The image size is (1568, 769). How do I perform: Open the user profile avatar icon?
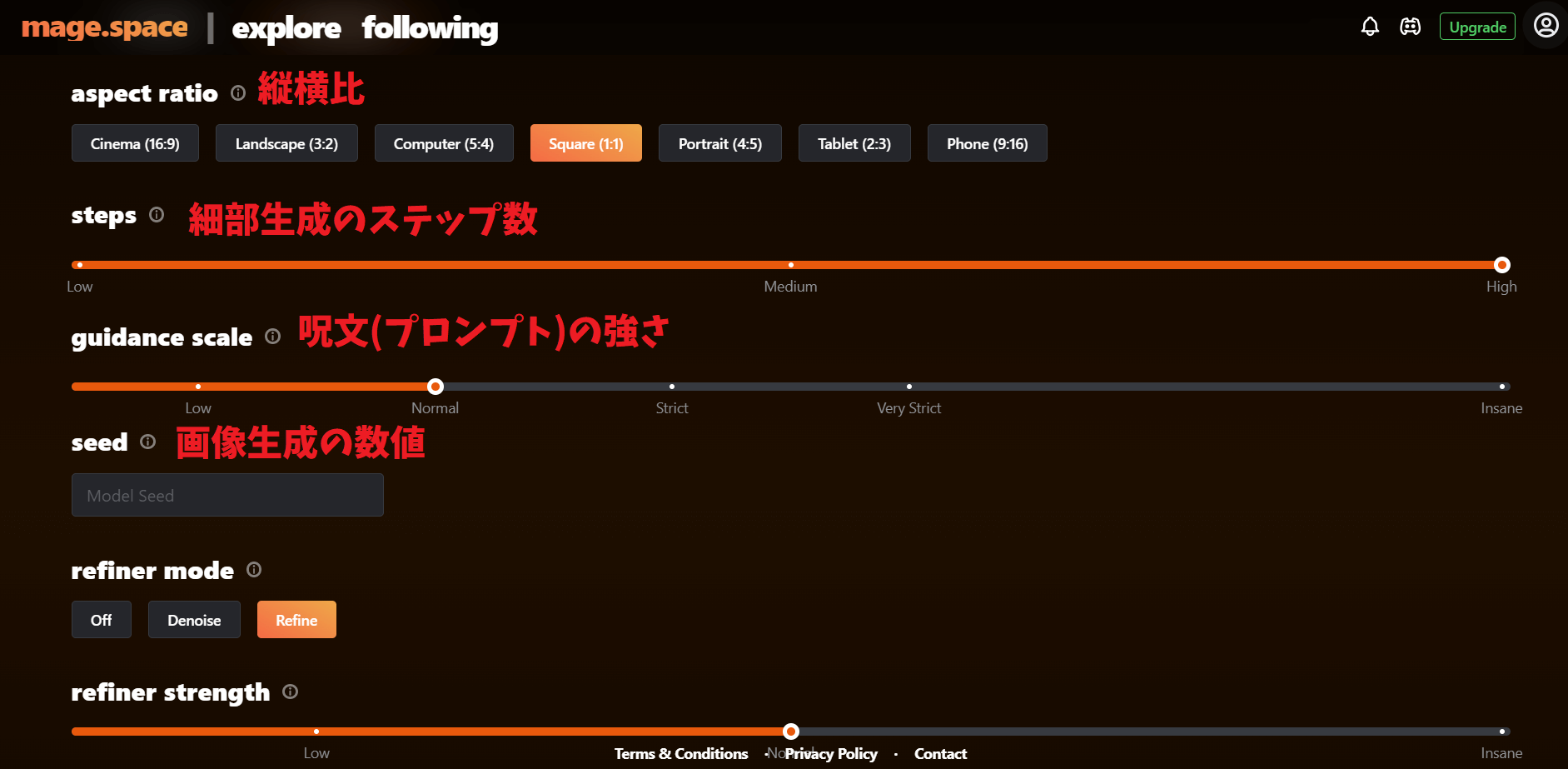pyautogui.click(x=1546, y=26)
